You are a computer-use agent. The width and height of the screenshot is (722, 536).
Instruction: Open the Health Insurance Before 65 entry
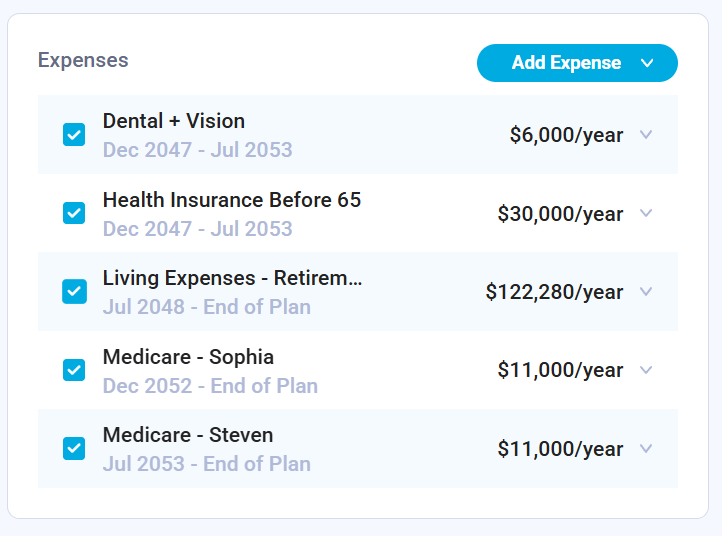click(232, 200)
